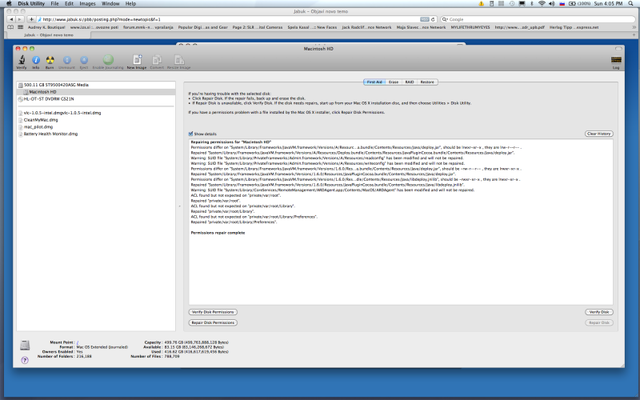Switch to the RAID tab
The width and height of the screenshot is (640, 400).
click(x=409, y=82)
